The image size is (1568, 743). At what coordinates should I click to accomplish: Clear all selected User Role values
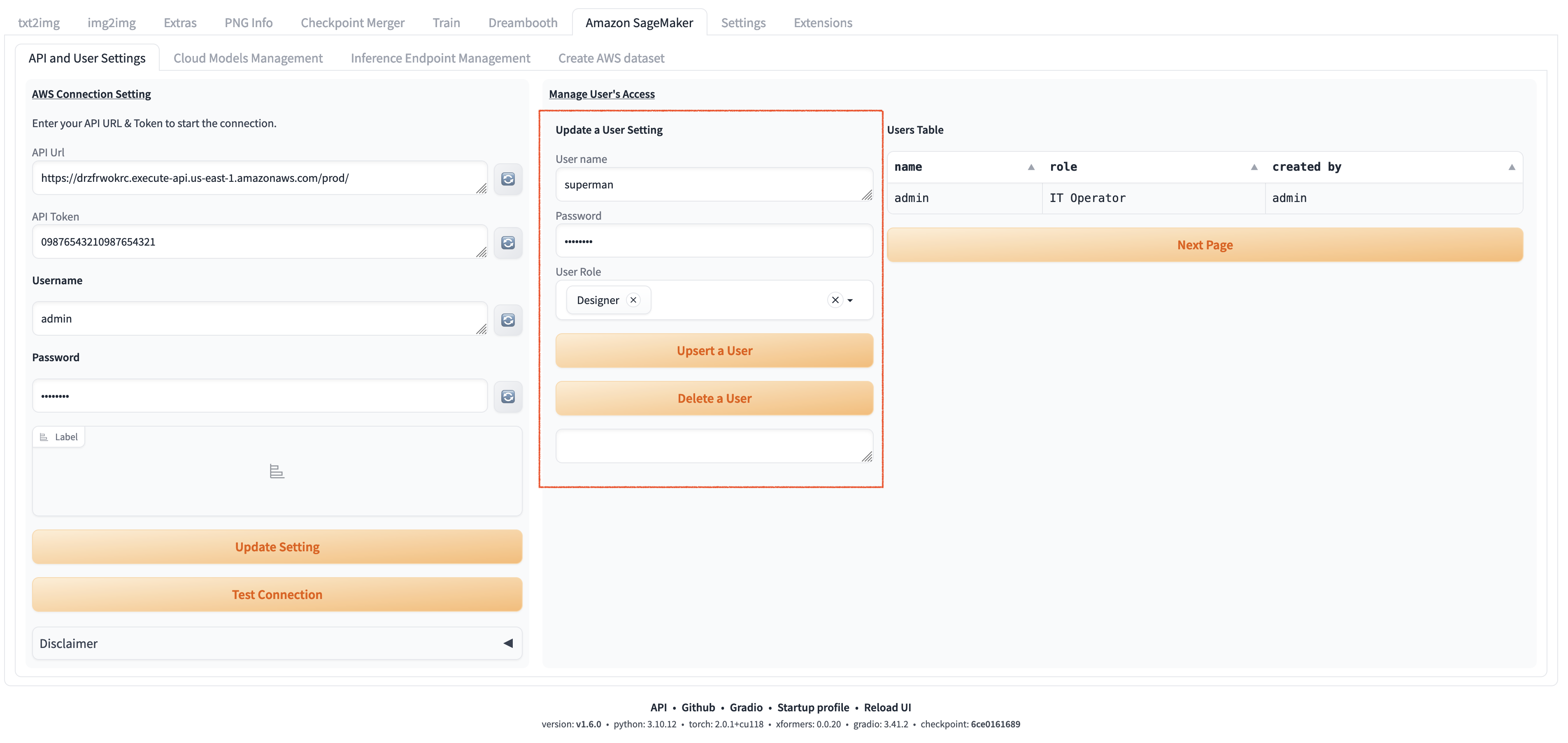click(x=835, y=300)
